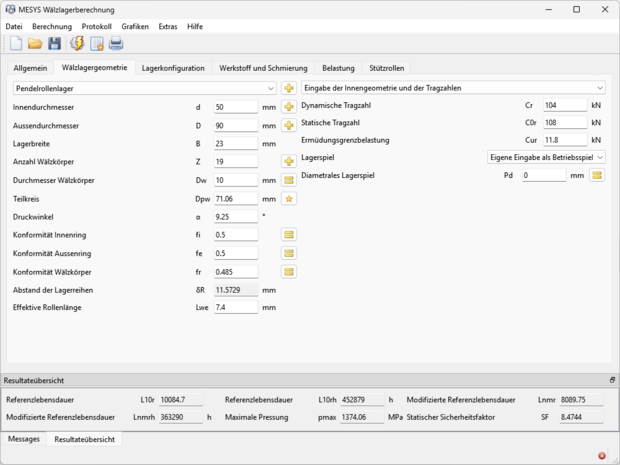
Task: Click the New file toolbar icon
Action: click(x=15, y=43)
